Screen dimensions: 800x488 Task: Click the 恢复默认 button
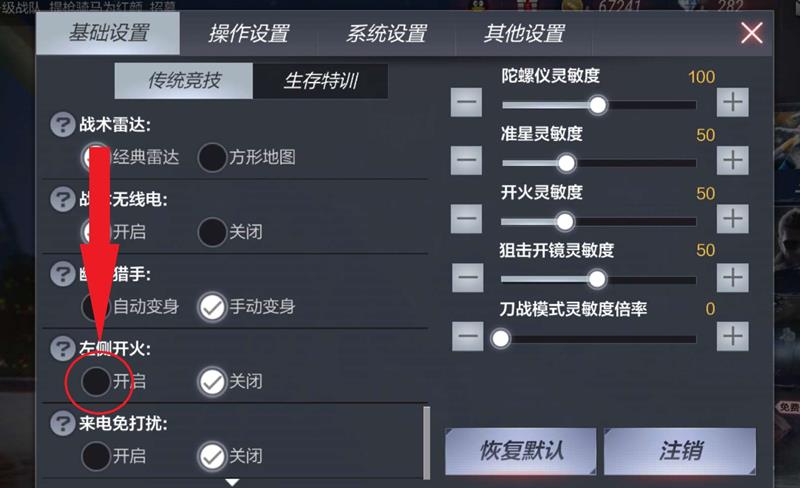520,451
